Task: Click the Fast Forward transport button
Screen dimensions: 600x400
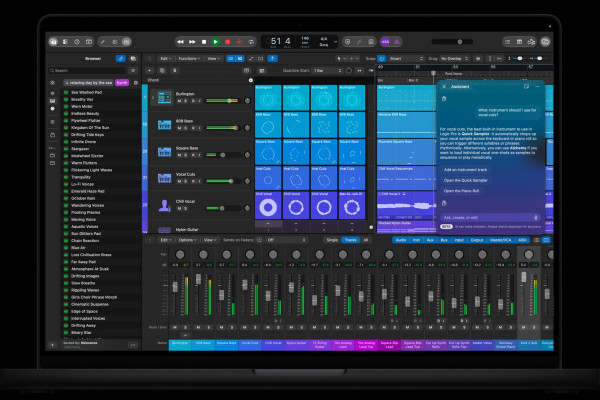Action: pos(192,42)
